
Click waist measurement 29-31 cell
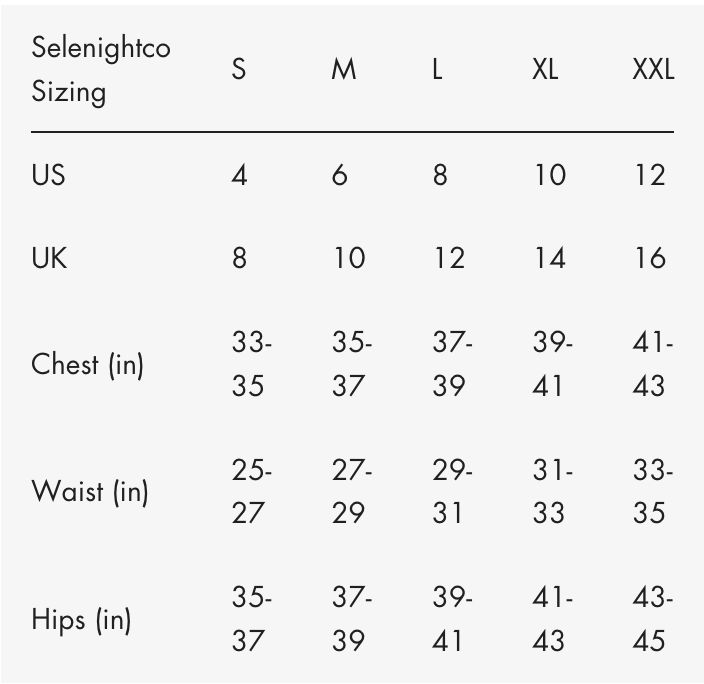coord(451,491)
